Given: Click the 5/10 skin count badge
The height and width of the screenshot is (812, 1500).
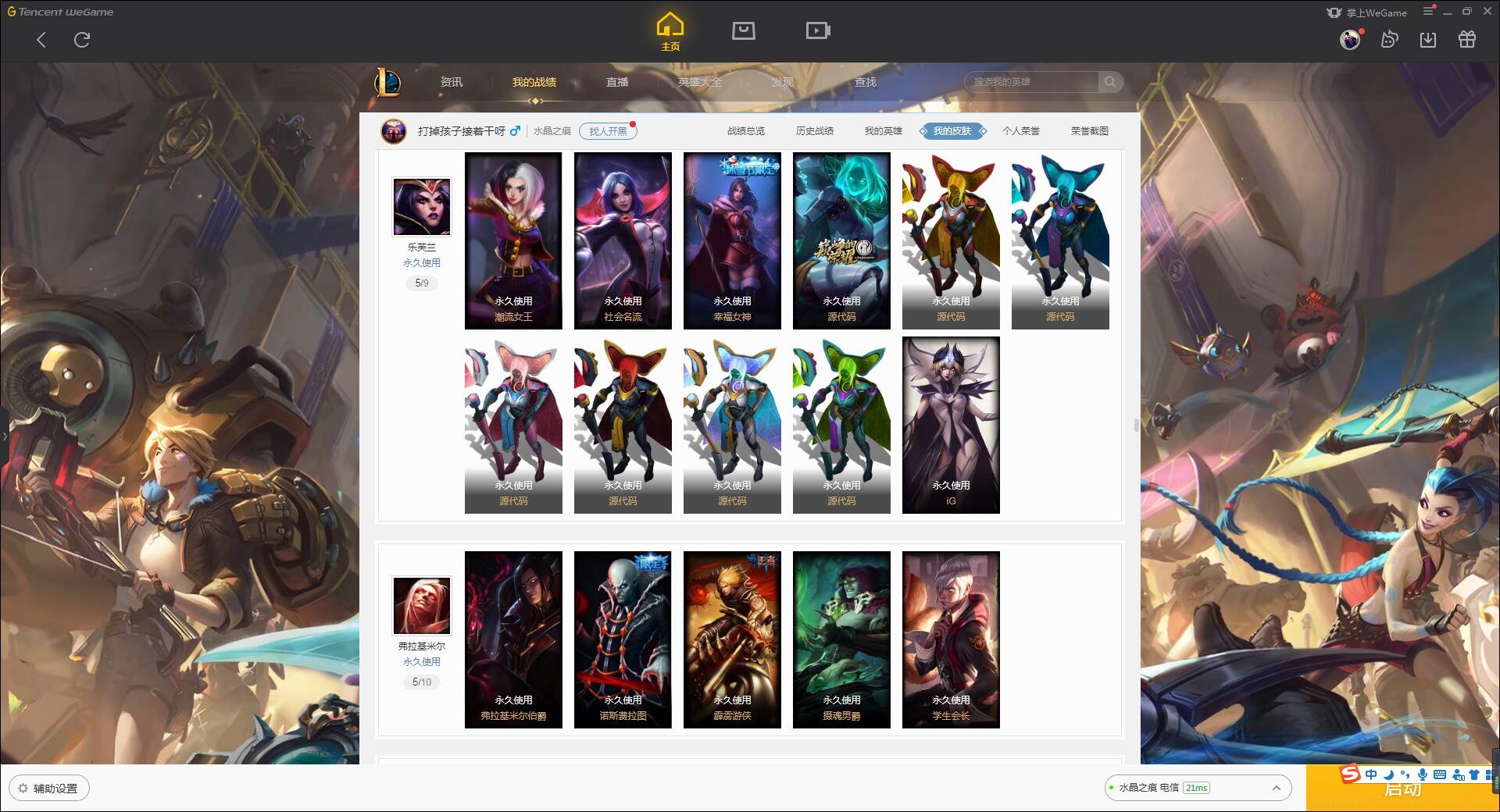Looking at the screenshot, I should pyautogui.click(x=422, y=682).
